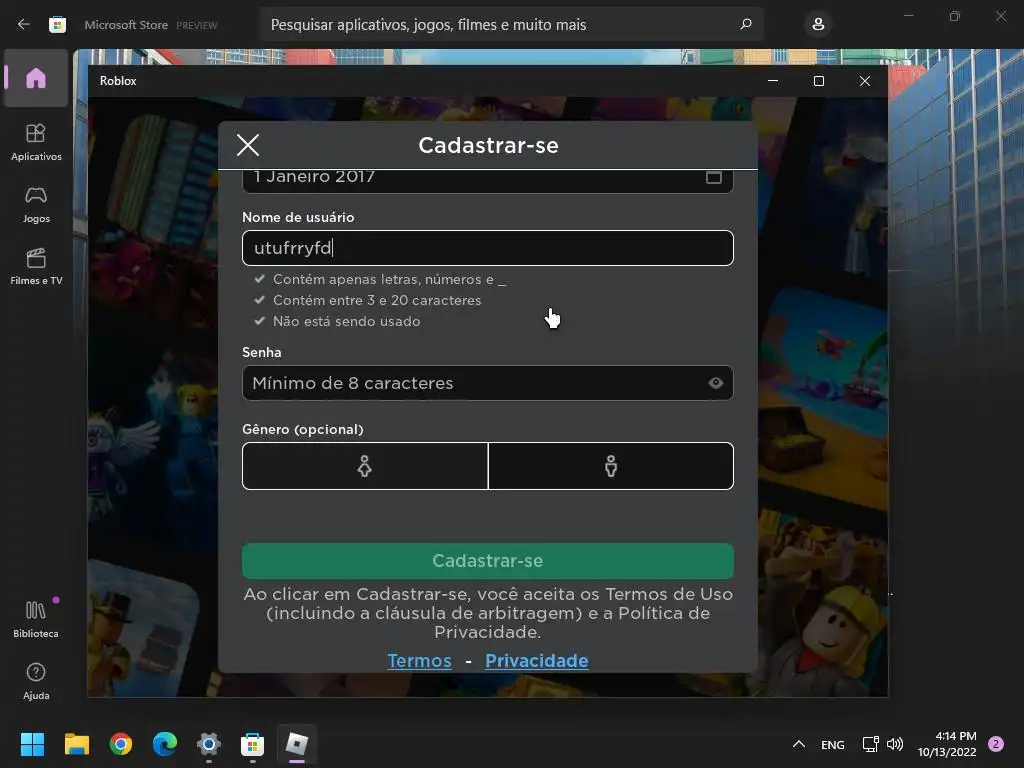Click the Store search magnifier icon

[x=746, y=24]
